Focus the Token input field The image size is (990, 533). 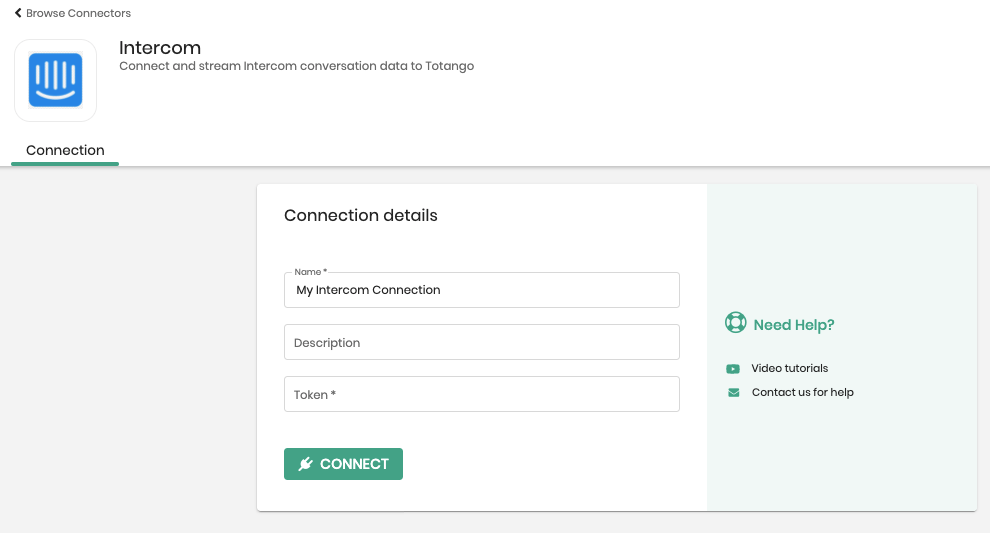click(482, 394)
